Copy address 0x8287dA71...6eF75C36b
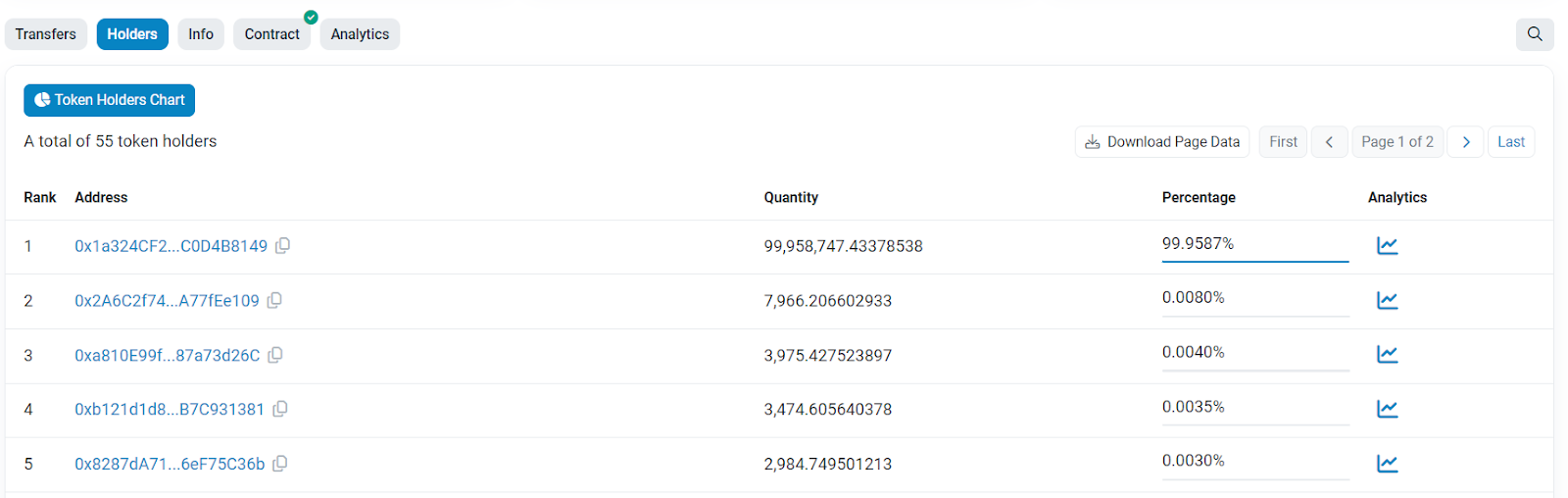 (279, 464)
